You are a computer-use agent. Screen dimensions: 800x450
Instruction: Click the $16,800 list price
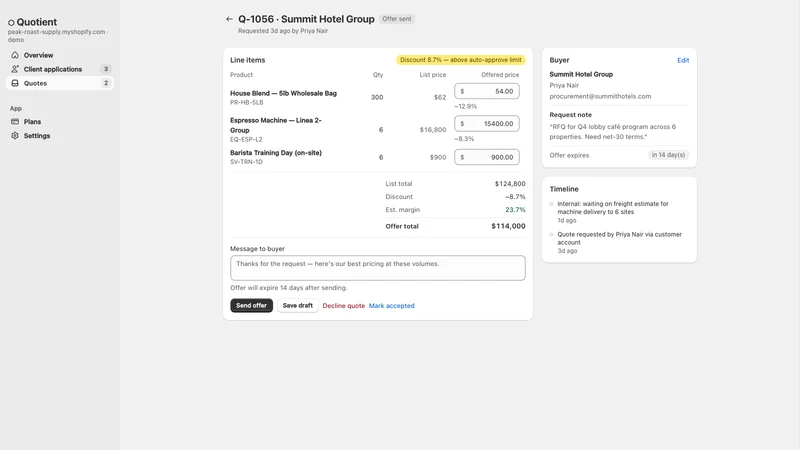(x=433, y=130)
